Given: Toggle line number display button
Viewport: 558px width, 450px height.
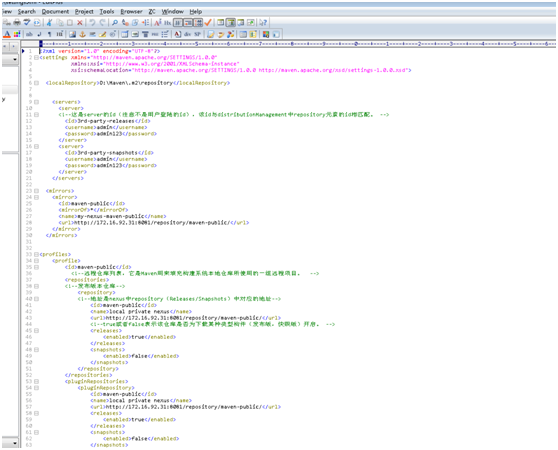Looking at the screenshot, I should (x=188, y=22).
